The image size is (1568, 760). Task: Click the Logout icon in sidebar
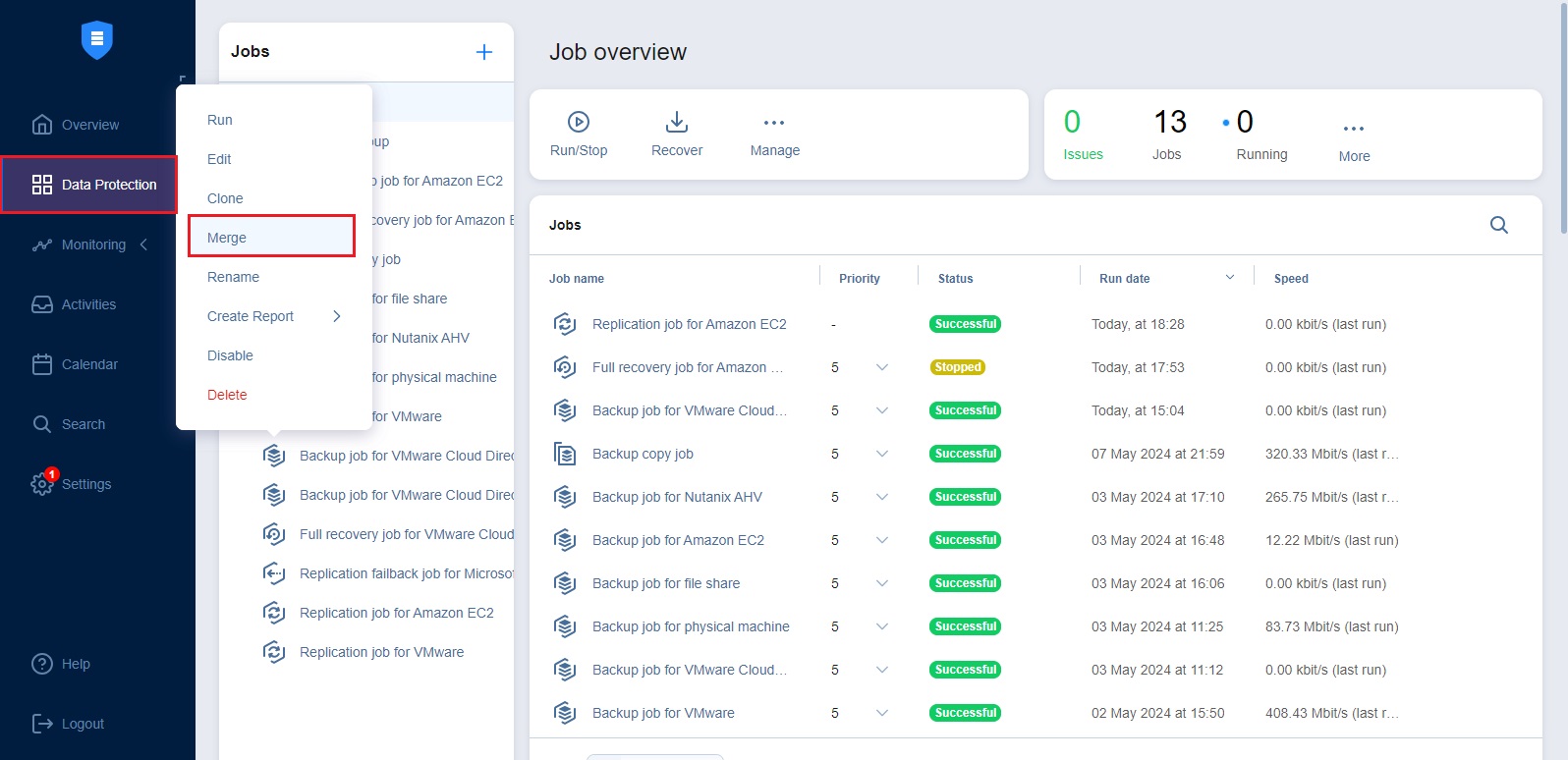(42, 724)
